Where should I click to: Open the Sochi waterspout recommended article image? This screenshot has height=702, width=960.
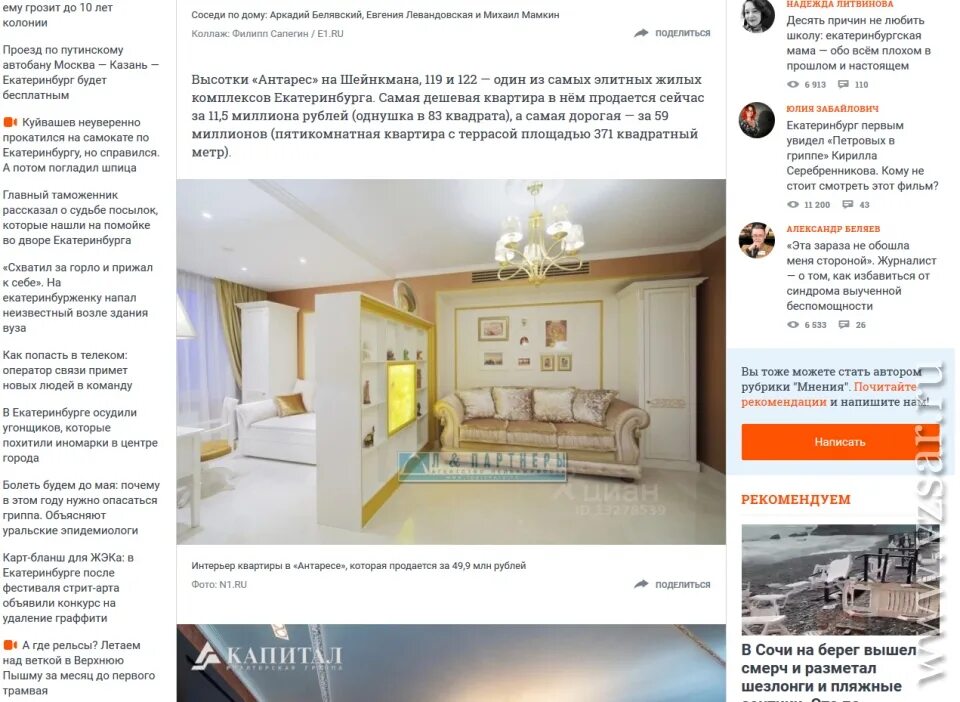(x=839, y=580)
